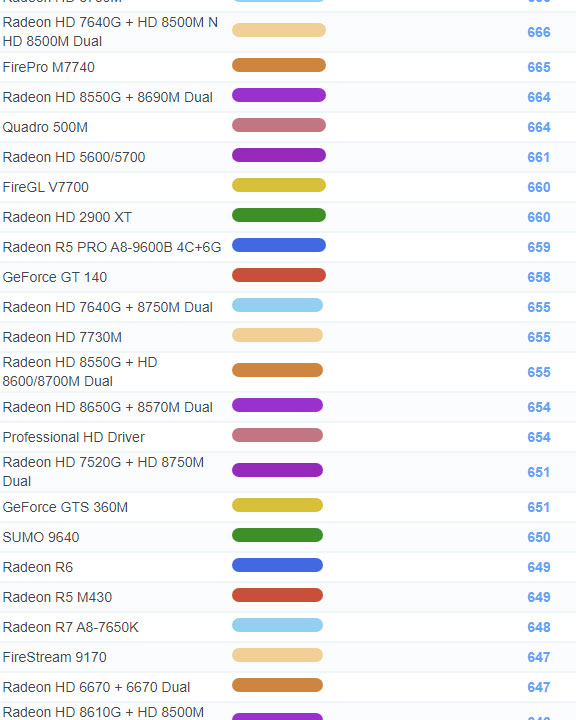Open Radeon HD 7640G + HD 8500M N HD 8500M Dual
This screenshot has height=720, width=576.
(x=110, y=32)
